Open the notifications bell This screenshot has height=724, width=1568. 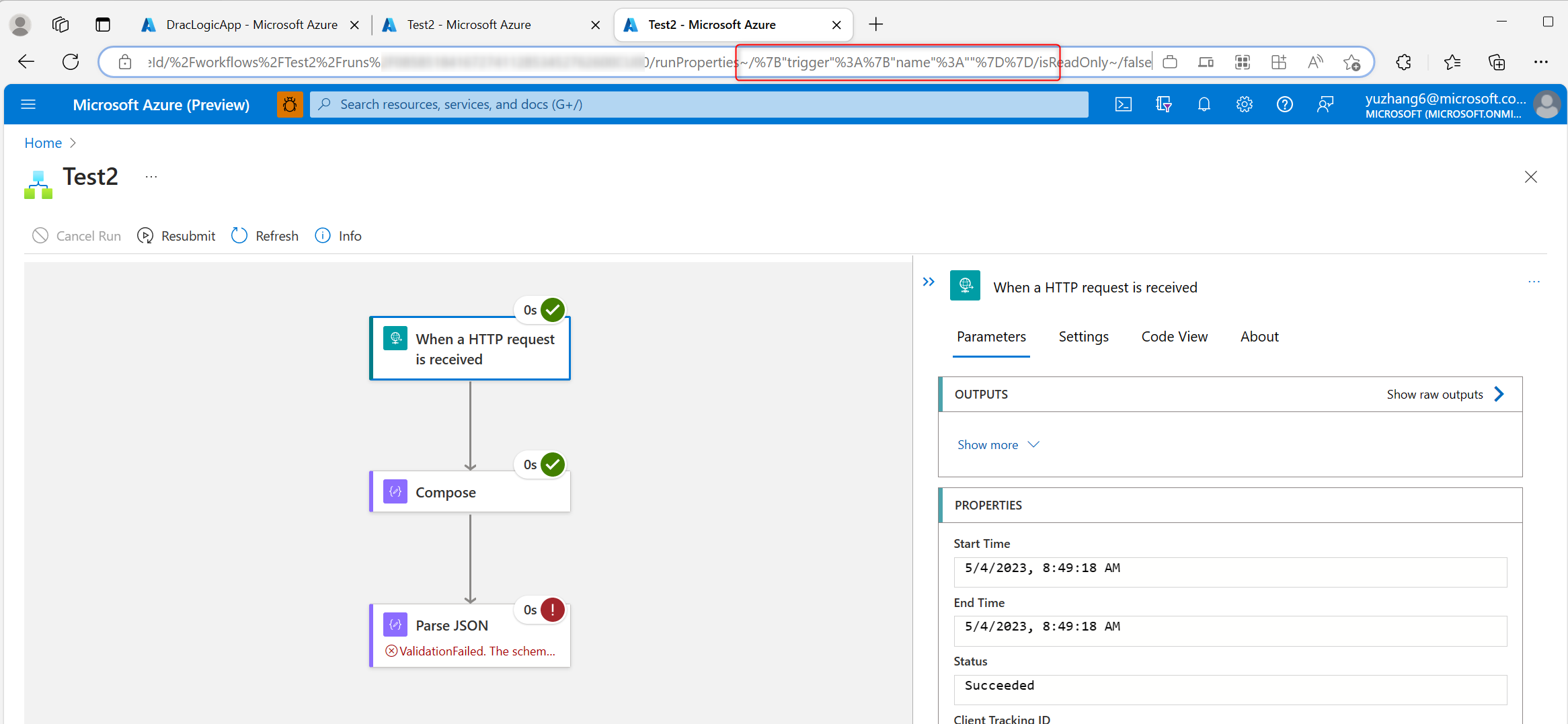coord(1204,104)
